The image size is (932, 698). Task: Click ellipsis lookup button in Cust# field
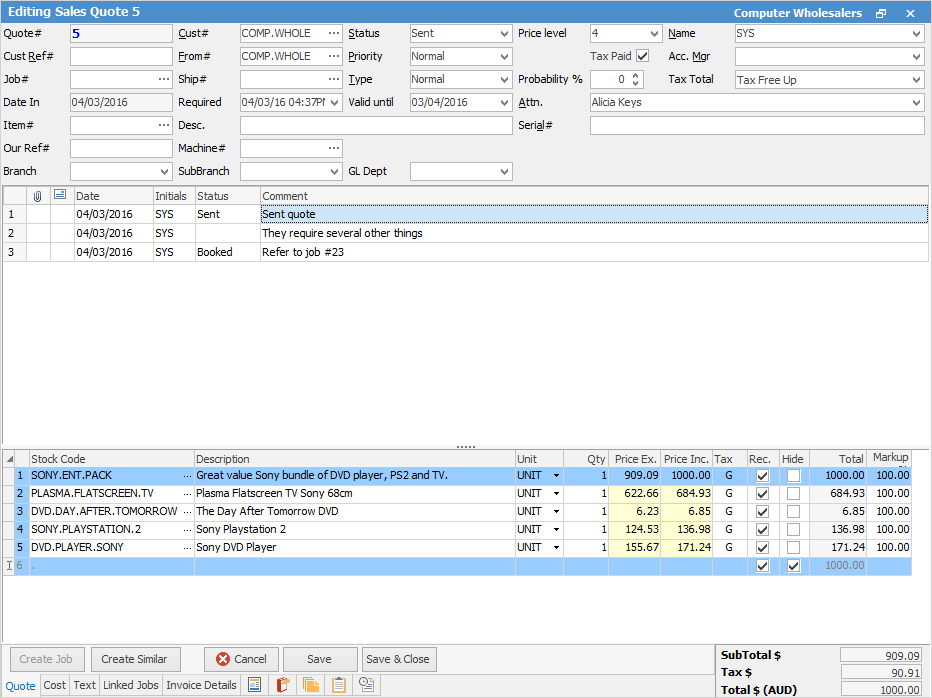point(334,33)
